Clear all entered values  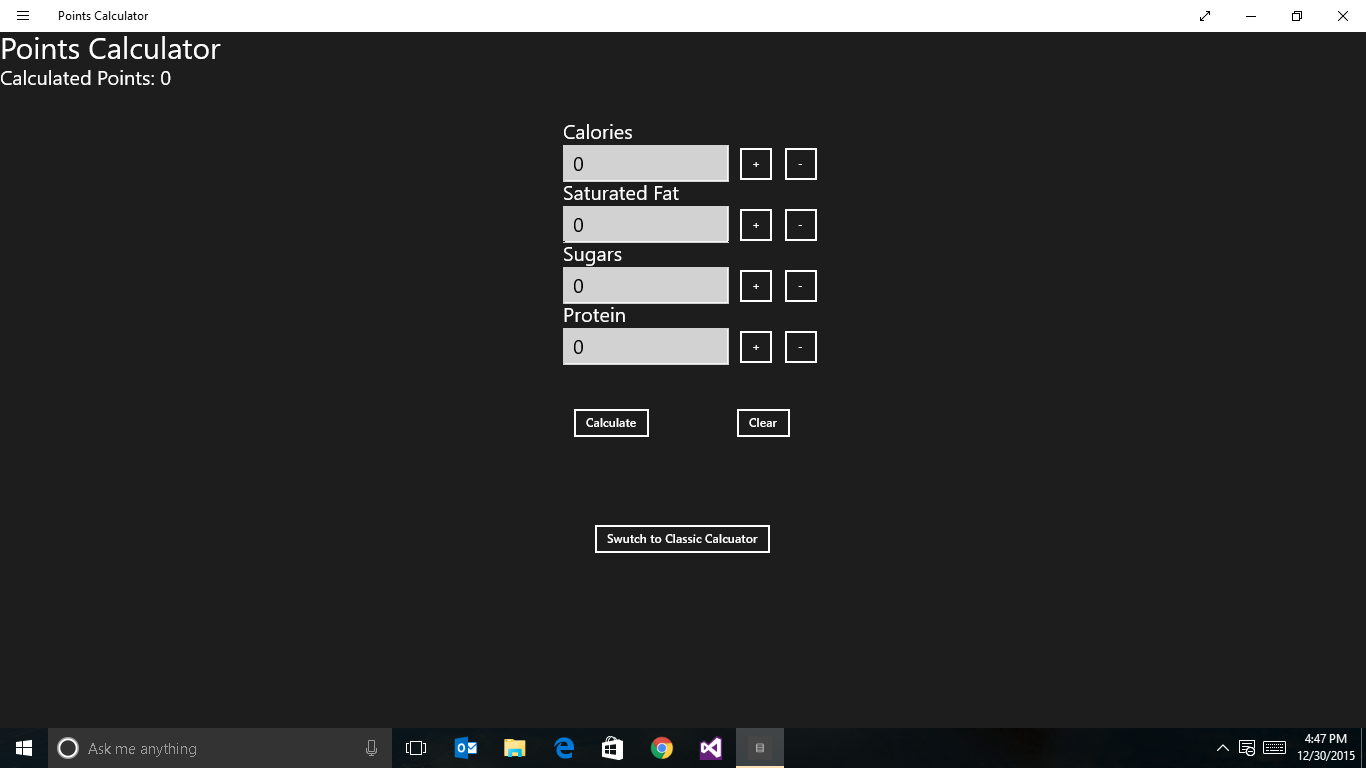point(763,423)
